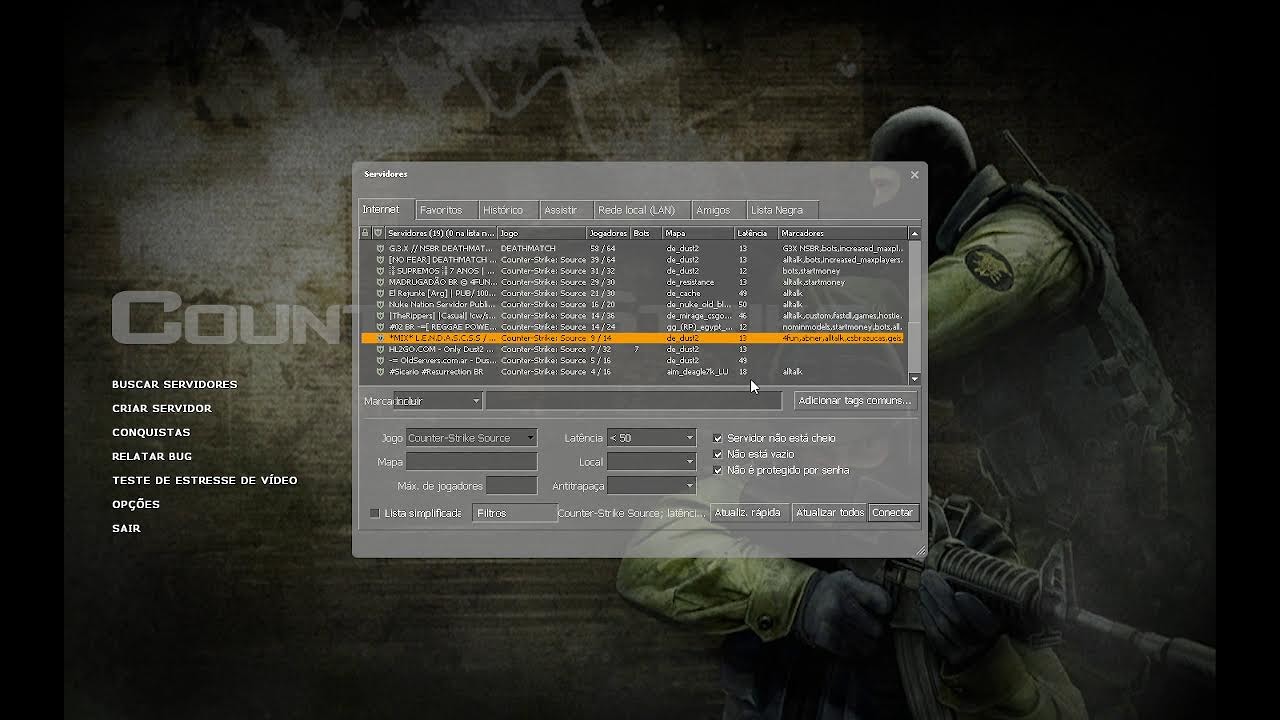Click the Mapa filter input field
This screenshot has height=720, width=1280.
point(471,462)
